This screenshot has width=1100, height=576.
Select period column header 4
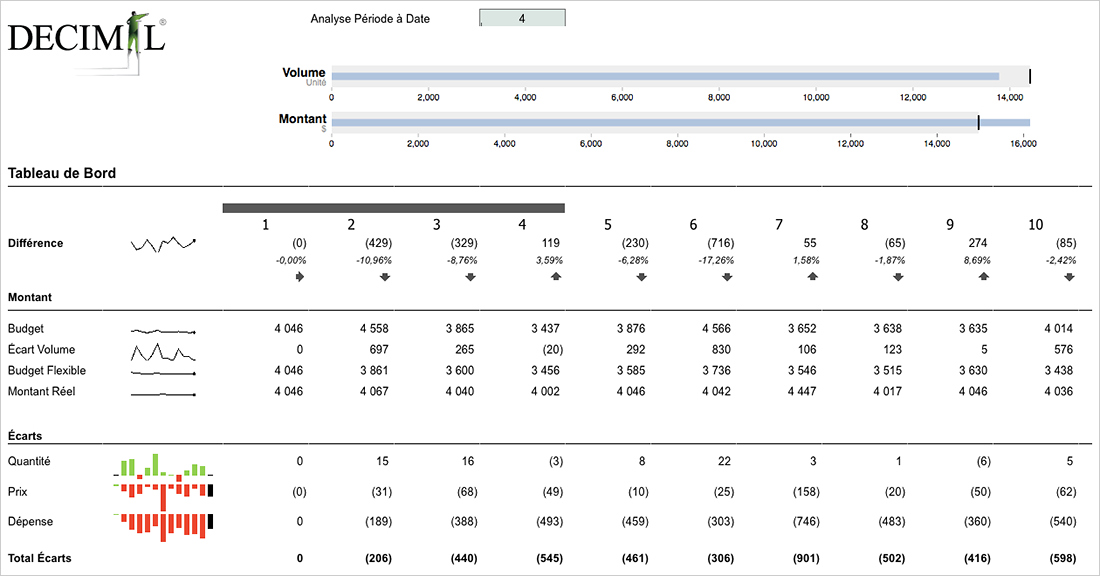click(522, 225)
